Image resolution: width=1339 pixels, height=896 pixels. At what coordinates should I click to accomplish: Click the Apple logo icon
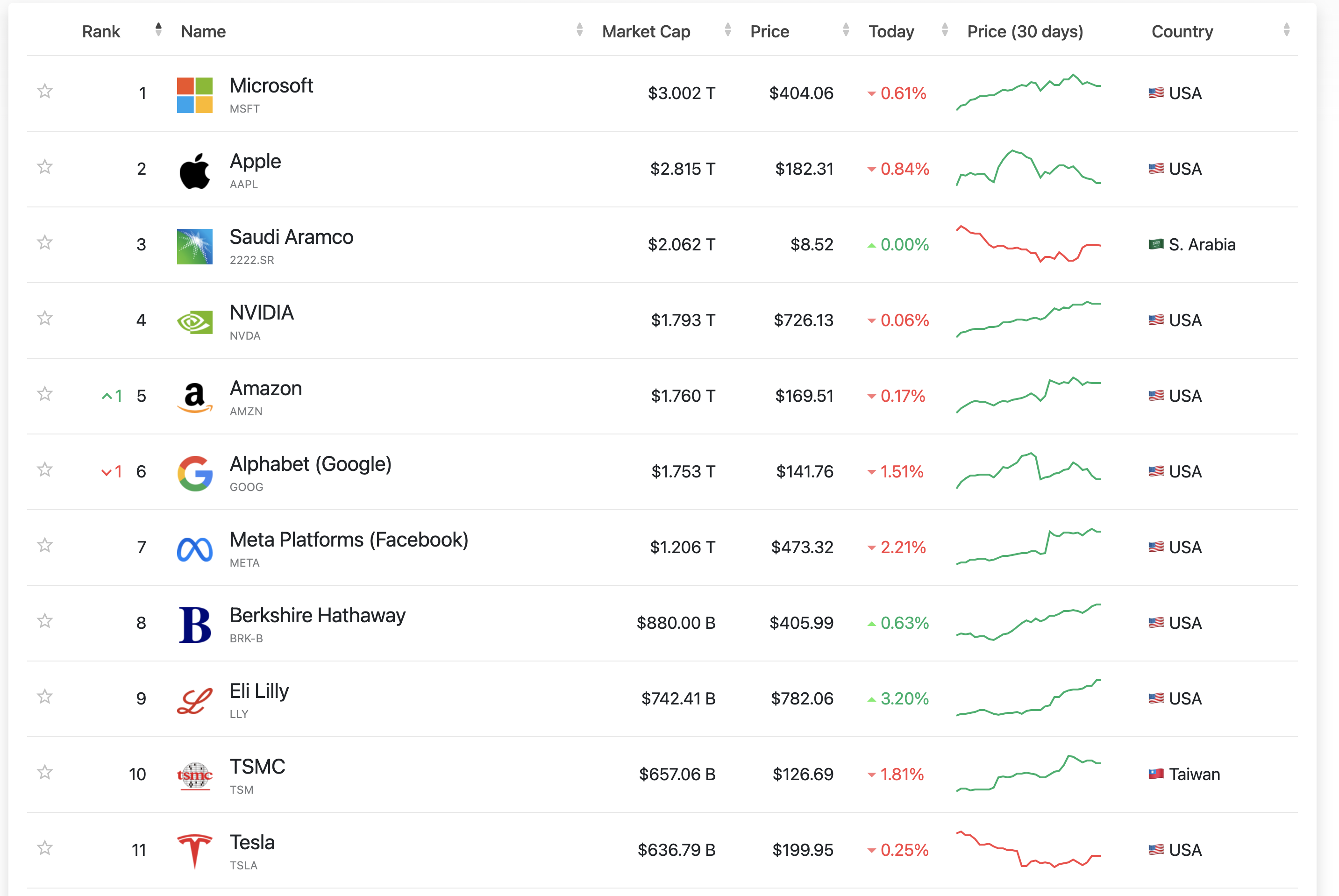[x=194, y=171]
